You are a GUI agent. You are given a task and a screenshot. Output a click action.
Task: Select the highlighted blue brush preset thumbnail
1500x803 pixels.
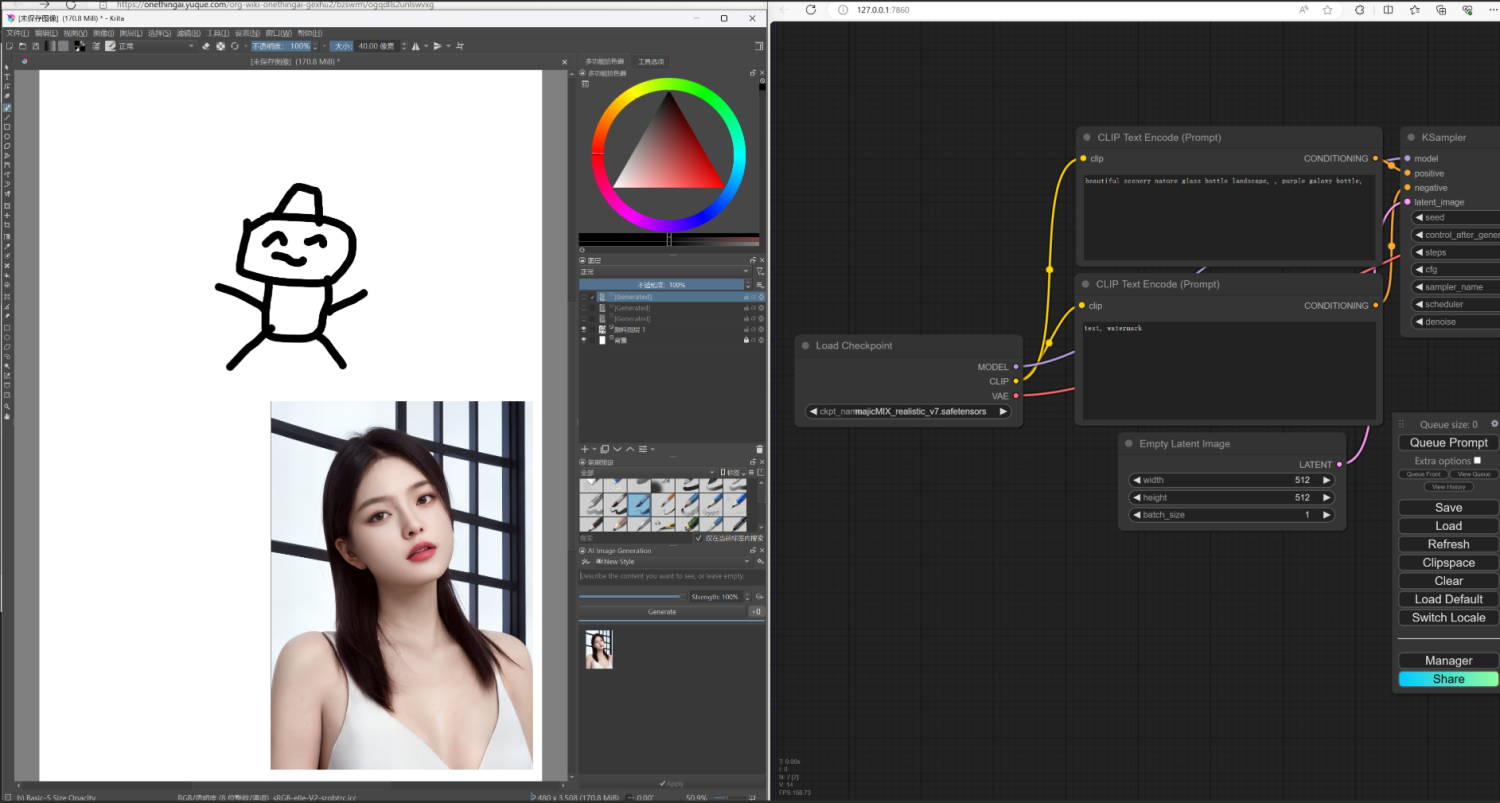click(x=639, y=504)
